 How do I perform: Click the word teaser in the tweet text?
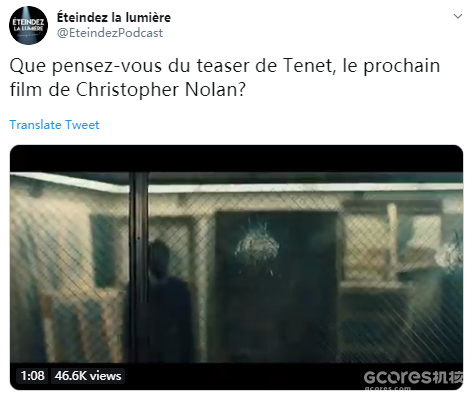click(223, 66)
